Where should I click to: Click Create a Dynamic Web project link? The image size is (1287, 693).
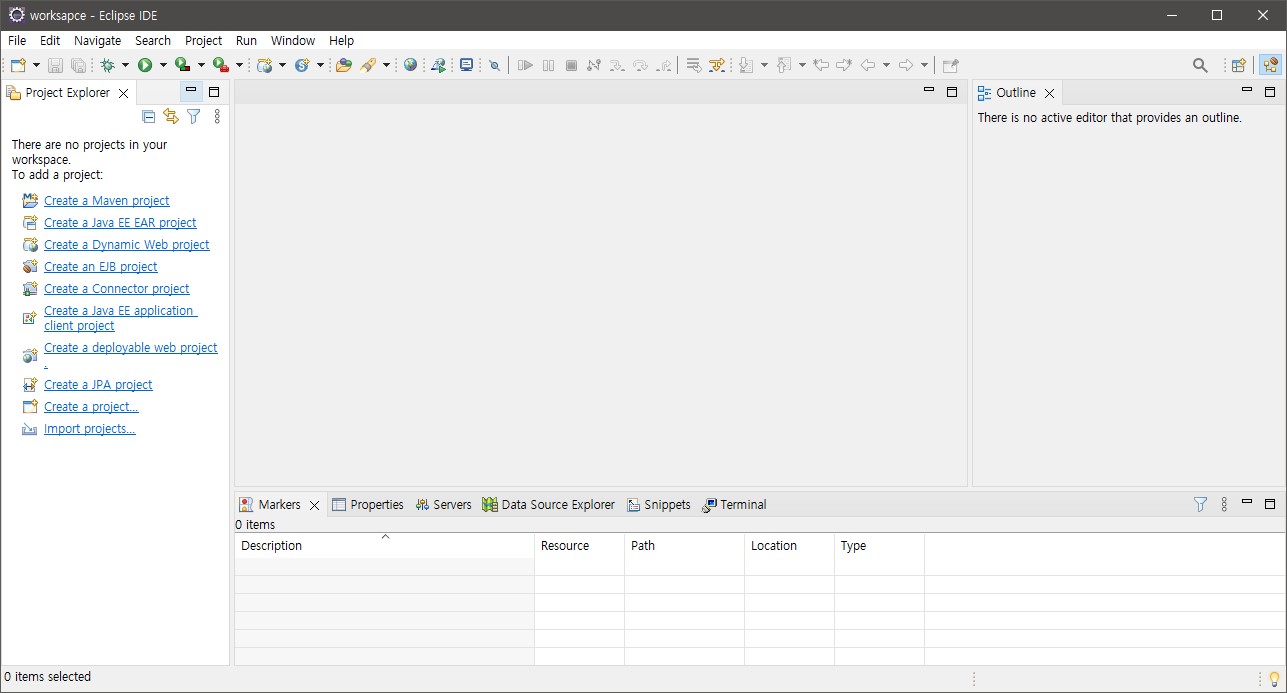(127, 245)
